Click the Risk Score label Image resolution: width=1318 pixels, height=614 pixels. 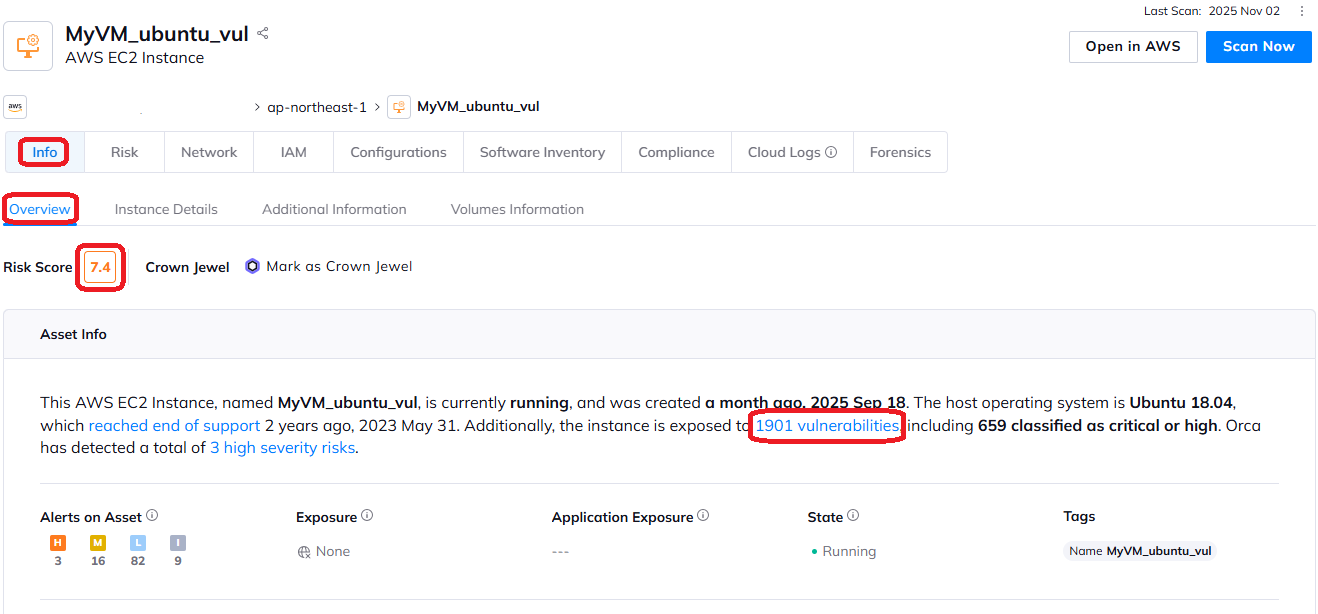38,267
